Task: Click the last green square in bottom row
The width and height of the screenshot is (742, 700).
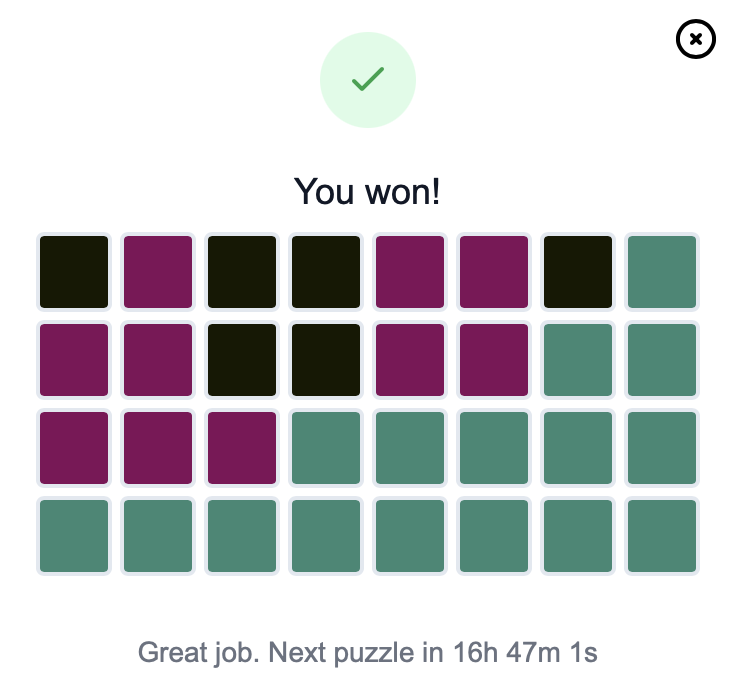Action: [662, 536]
